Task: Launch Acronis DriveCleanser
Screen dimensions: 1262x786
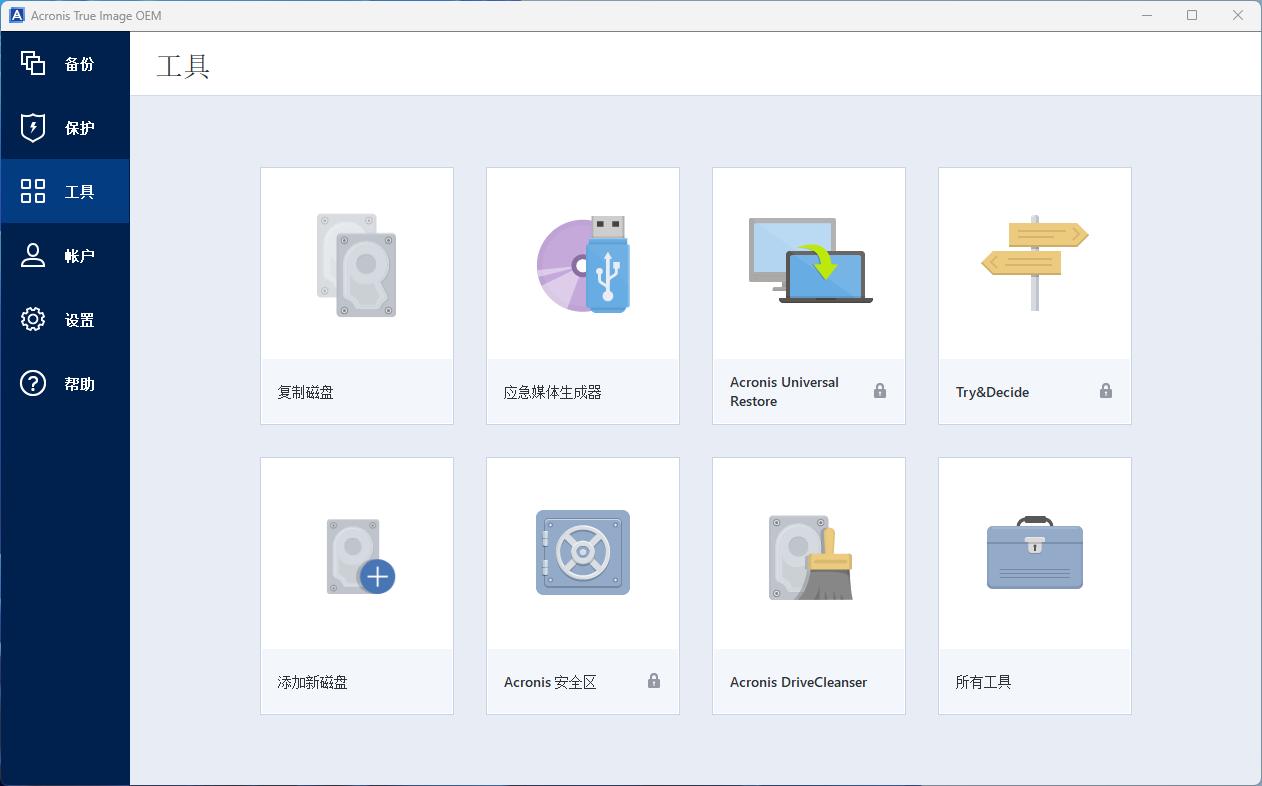Action: (x=808, y=585)
